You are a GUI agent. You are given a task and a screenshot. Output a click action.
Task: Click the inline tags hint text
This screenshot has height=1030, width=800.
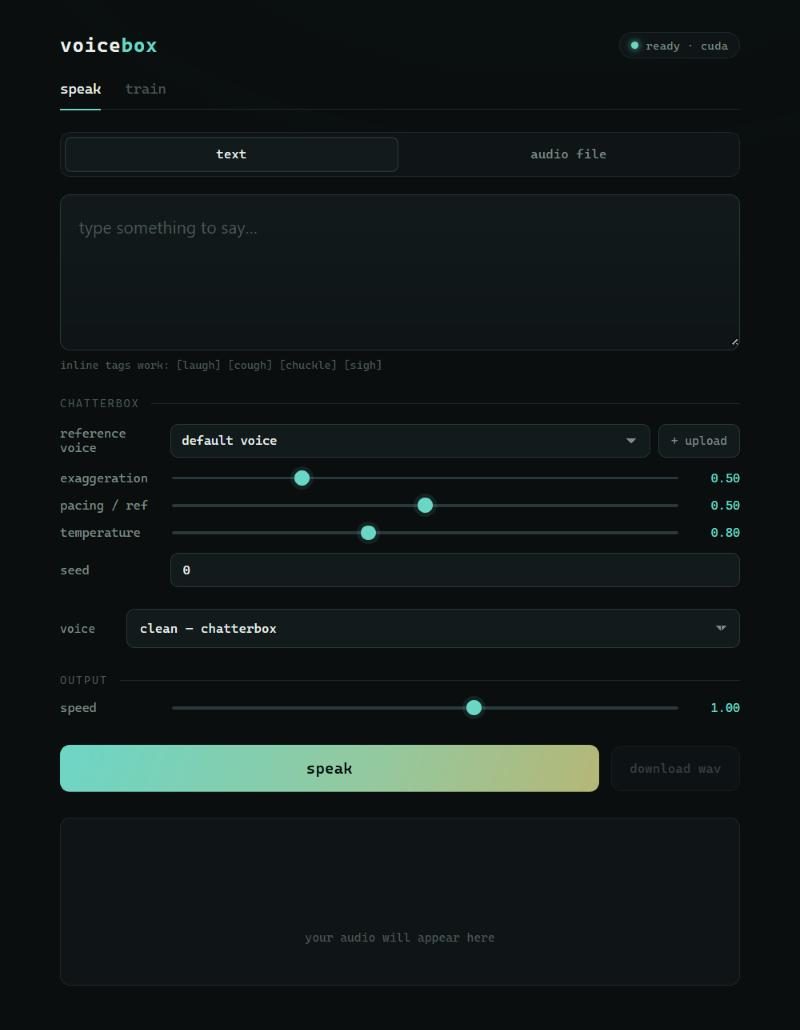click(x=221, y=365)
